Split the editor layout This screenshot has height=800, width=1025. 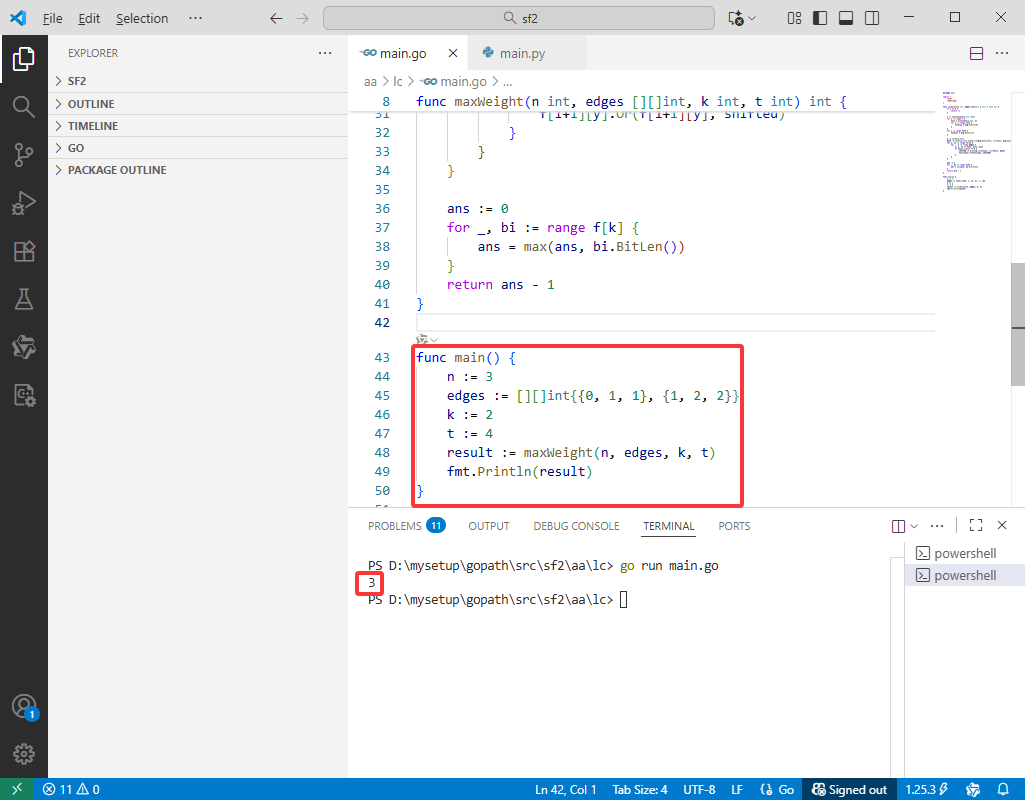click(x=976, y=54)
